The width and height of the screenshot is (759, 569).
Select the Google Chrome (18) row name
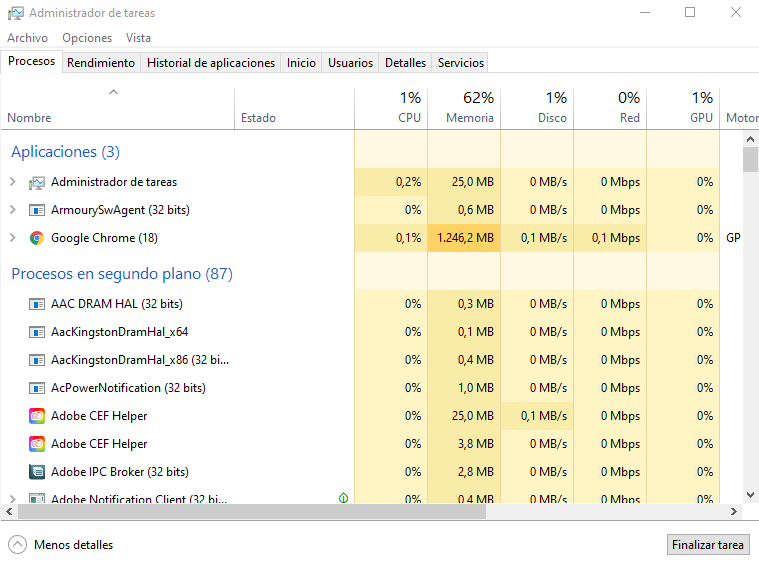tap(104, 238)
